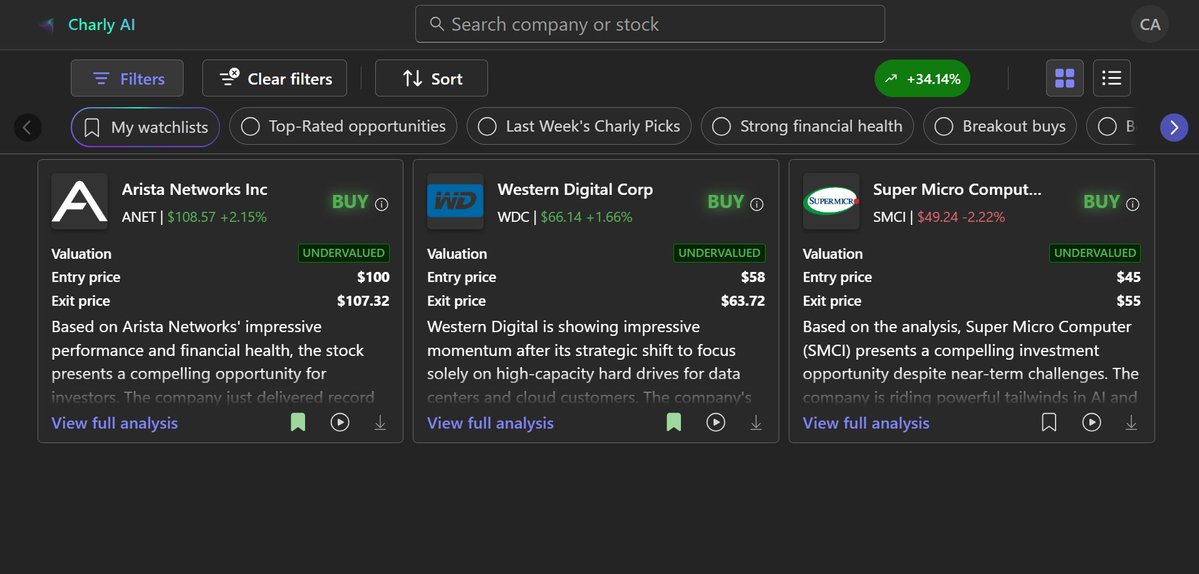The width and height of the screenshot is (1199, 574).
Task: Click the SMCI ticker price line
Action: tap(939, 217)
